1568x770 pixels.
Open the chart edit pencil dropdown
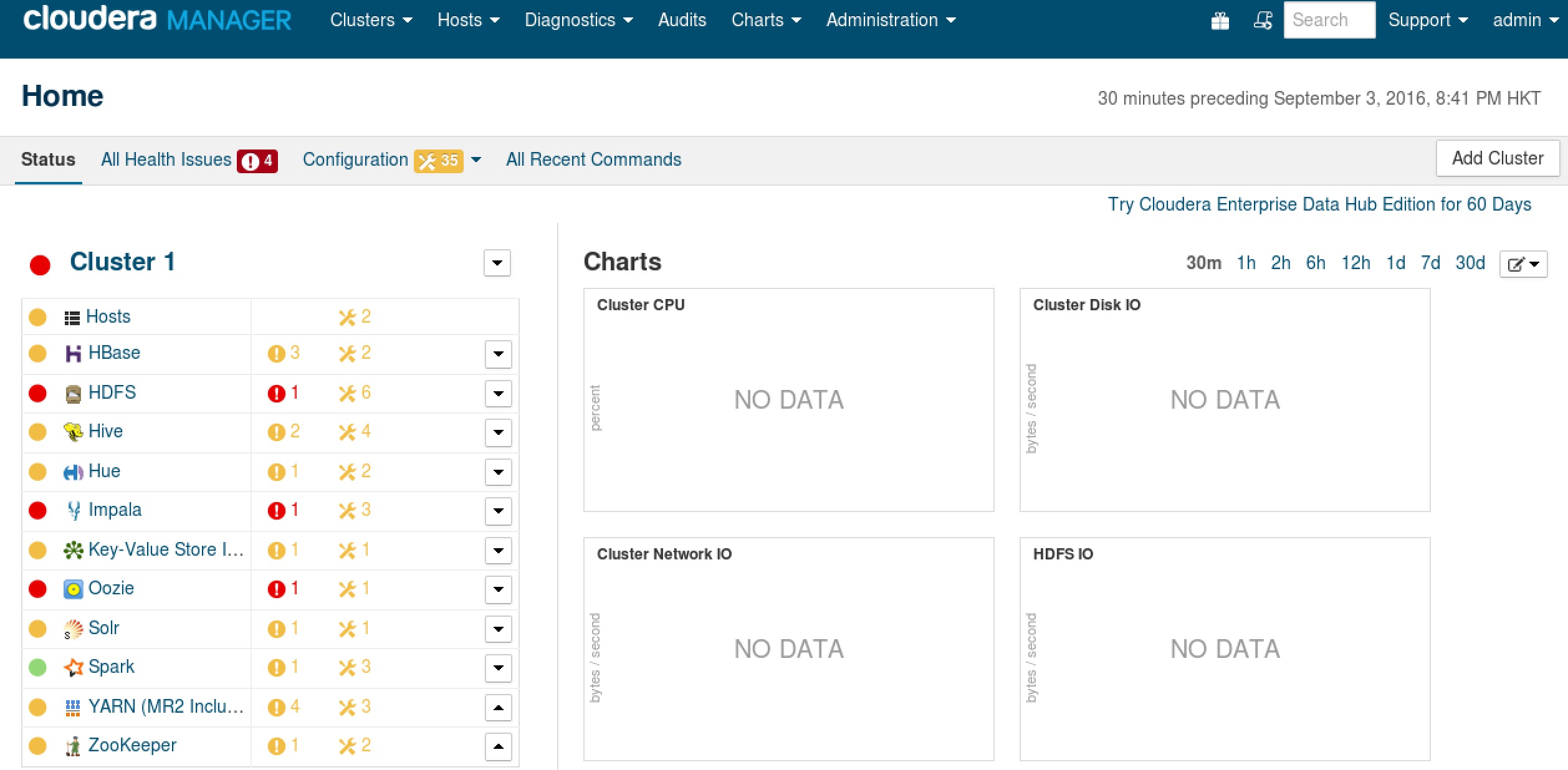pyautogui.click(x=1523, y=264)
